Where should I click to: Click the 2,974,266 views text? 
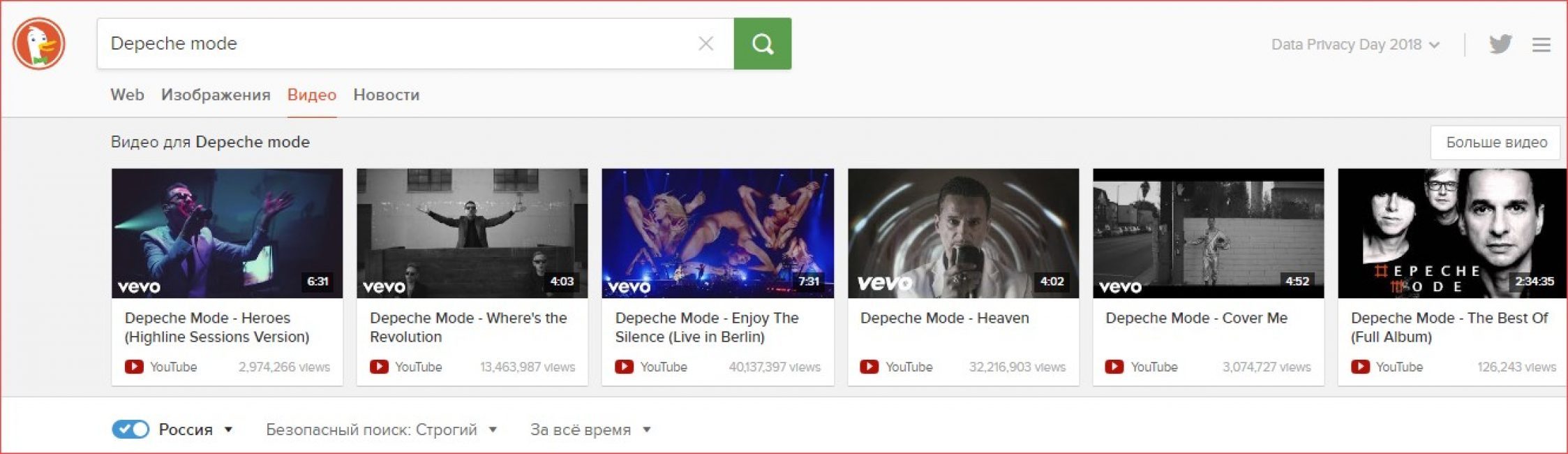click(x=284, y=367)
